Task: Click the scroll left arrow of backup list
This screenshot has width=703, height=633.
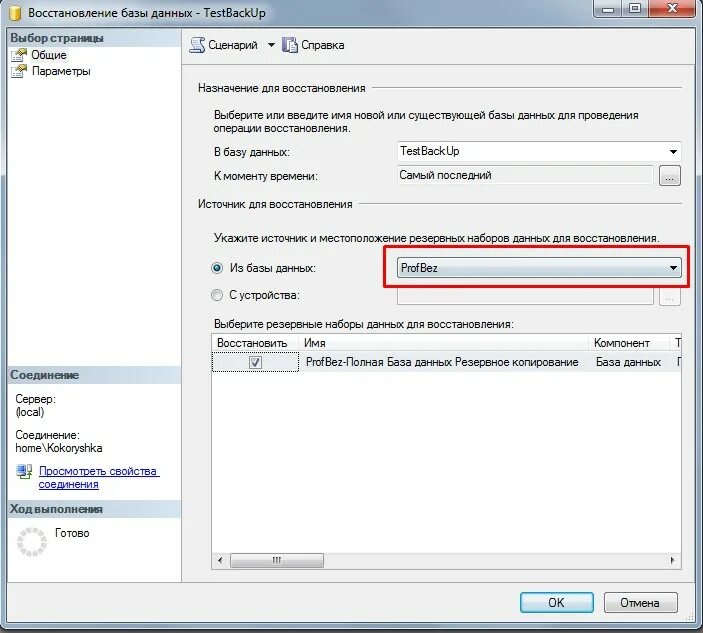Action: click(220, 560)
